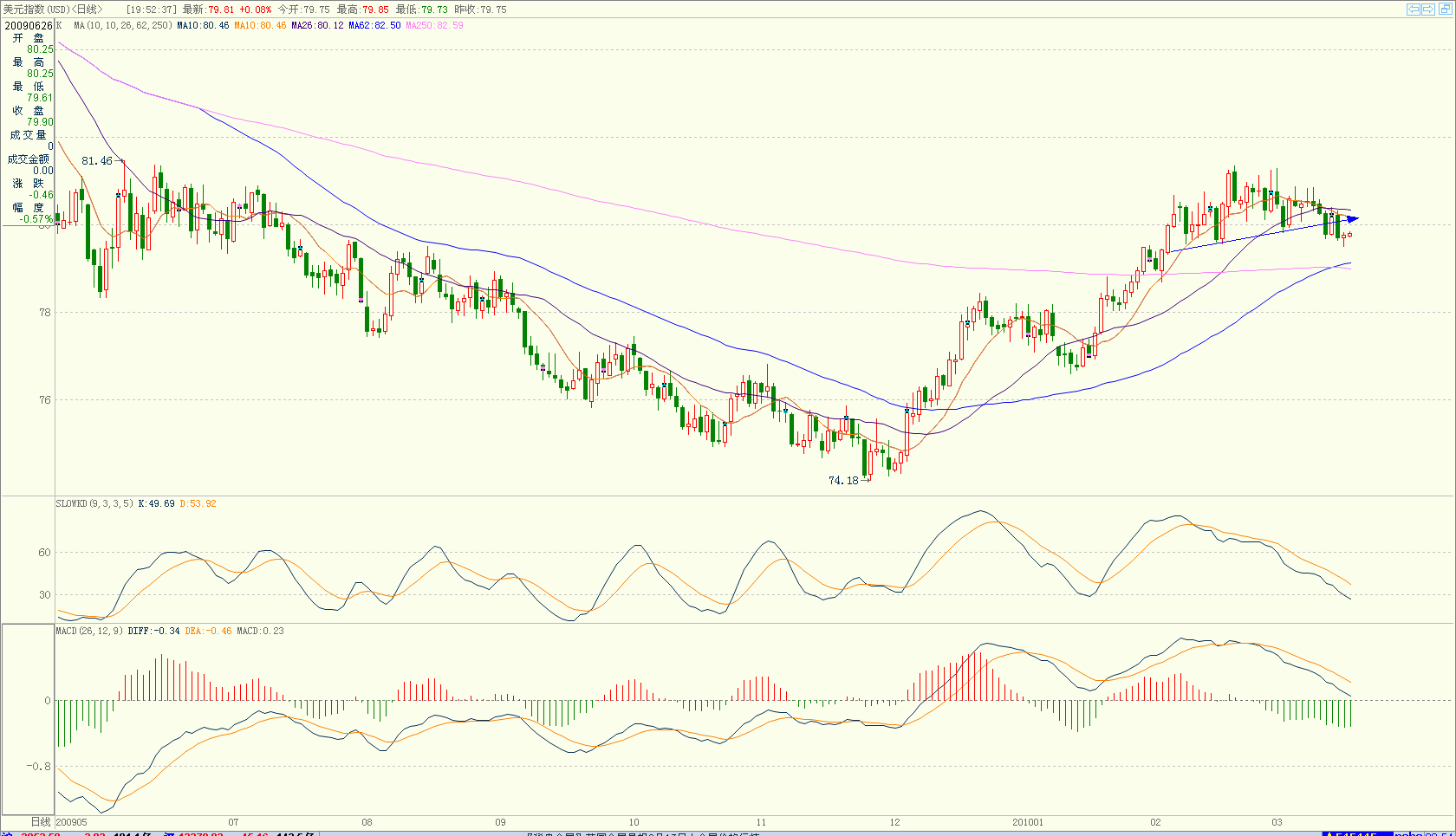The width and height of the screenshot is (1456, 836).
Task: Click the 81.46 high price annotation
Action: pyautogui.click(x=97, y=161)
